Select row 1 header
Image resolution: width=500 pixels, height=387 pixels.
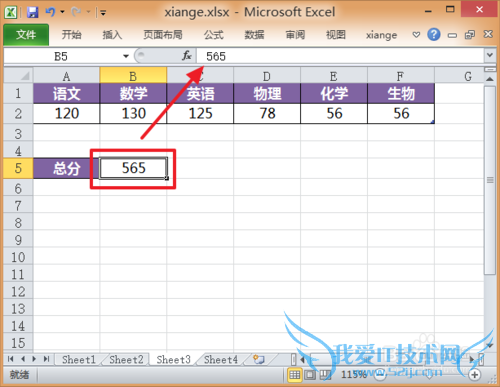pos(18,93)
